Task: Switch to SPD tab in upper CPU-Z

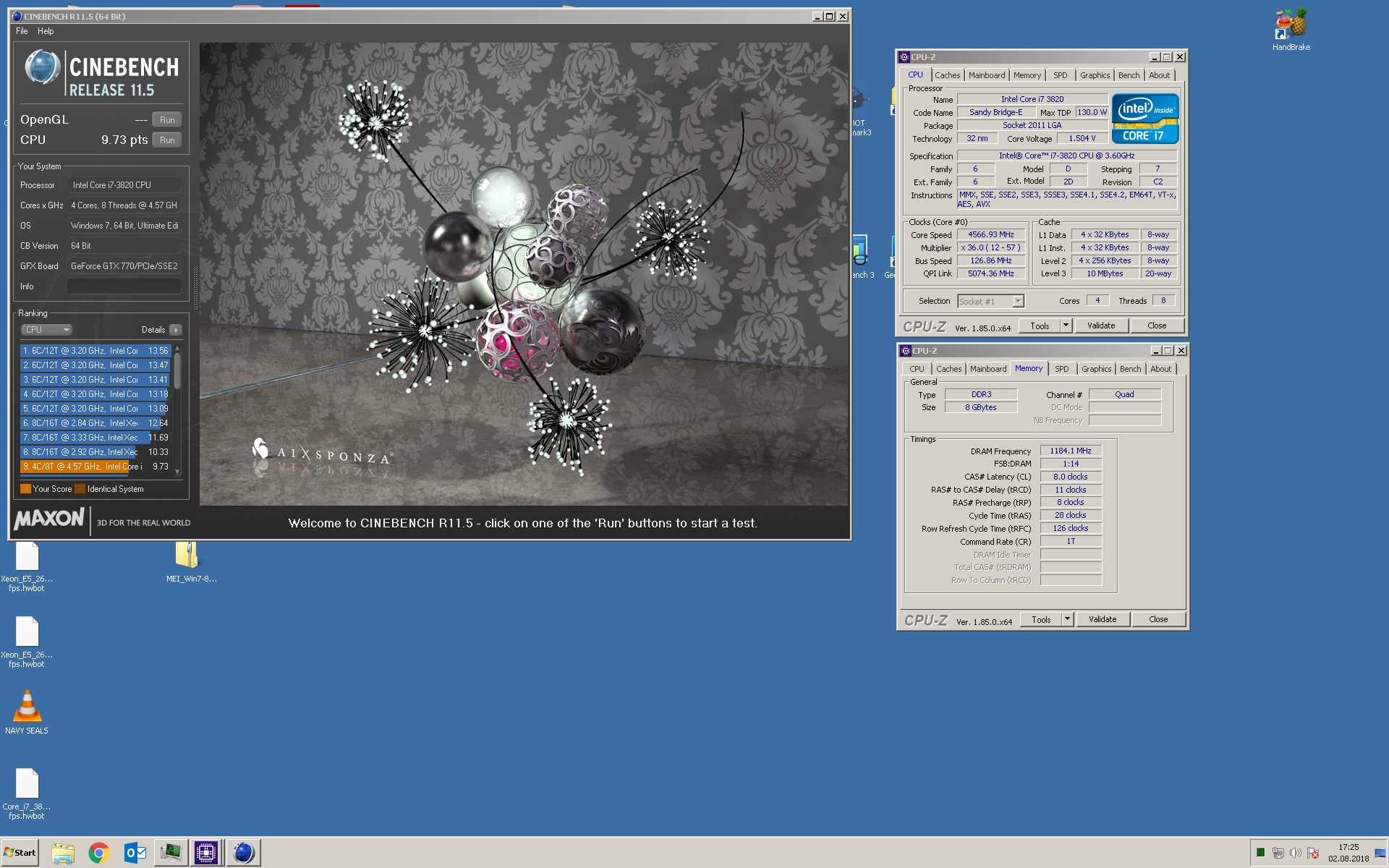Action: (x=1061, y=75)
